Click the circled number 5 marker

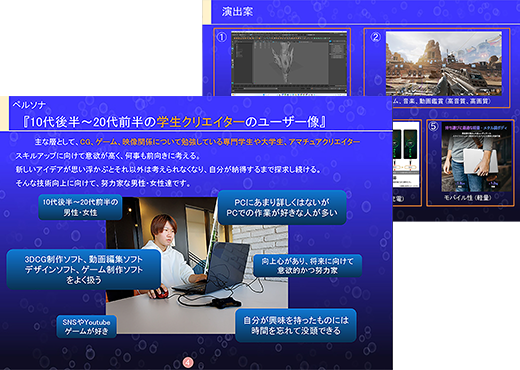(433, 126)
